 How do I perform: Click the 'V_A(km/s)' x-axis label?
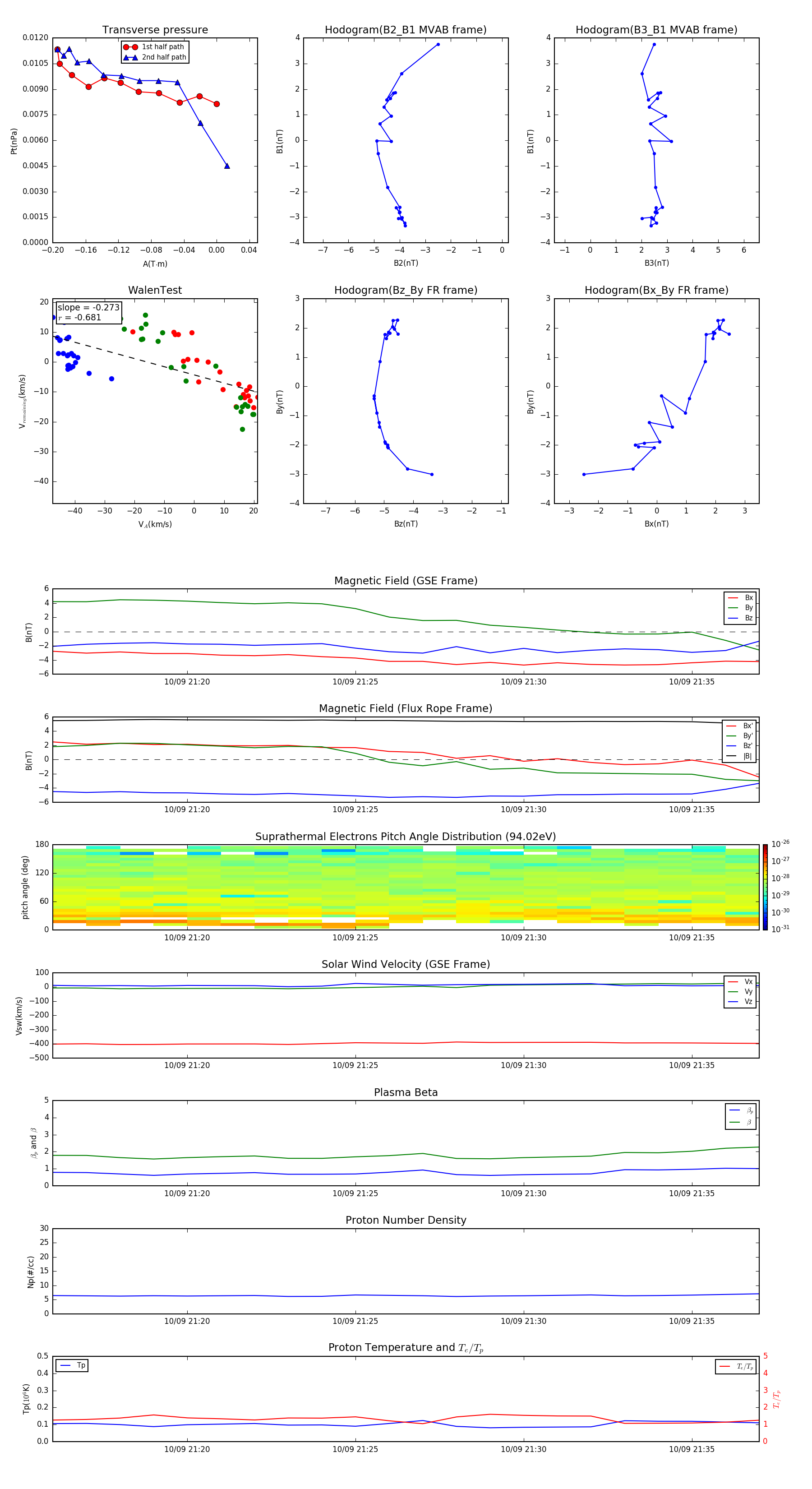155,524
